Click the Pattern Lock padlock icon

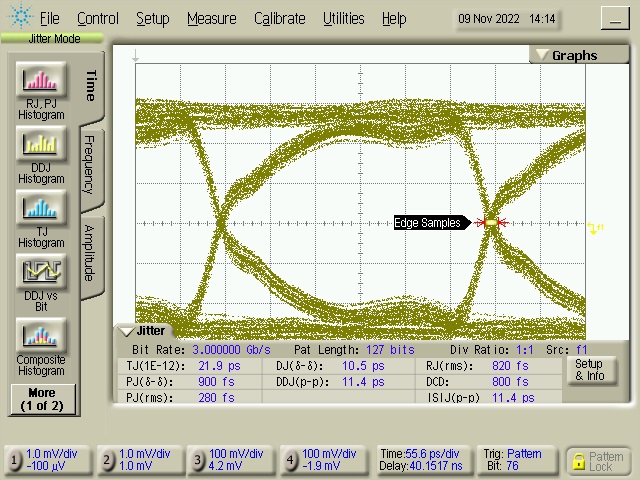578,461
